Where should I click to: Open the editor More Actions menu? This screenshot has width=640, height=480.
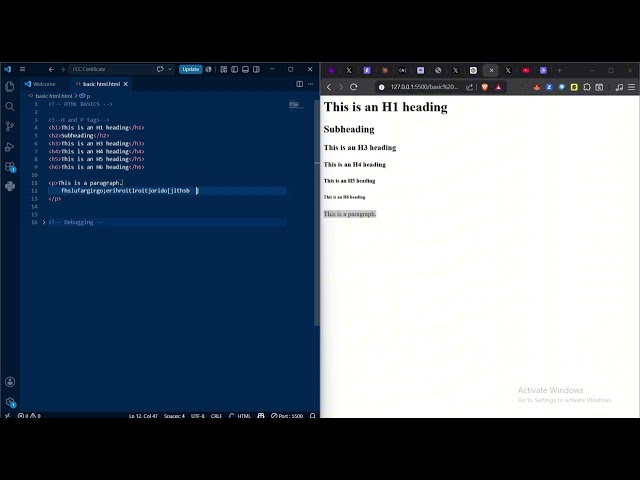point(311,84)
